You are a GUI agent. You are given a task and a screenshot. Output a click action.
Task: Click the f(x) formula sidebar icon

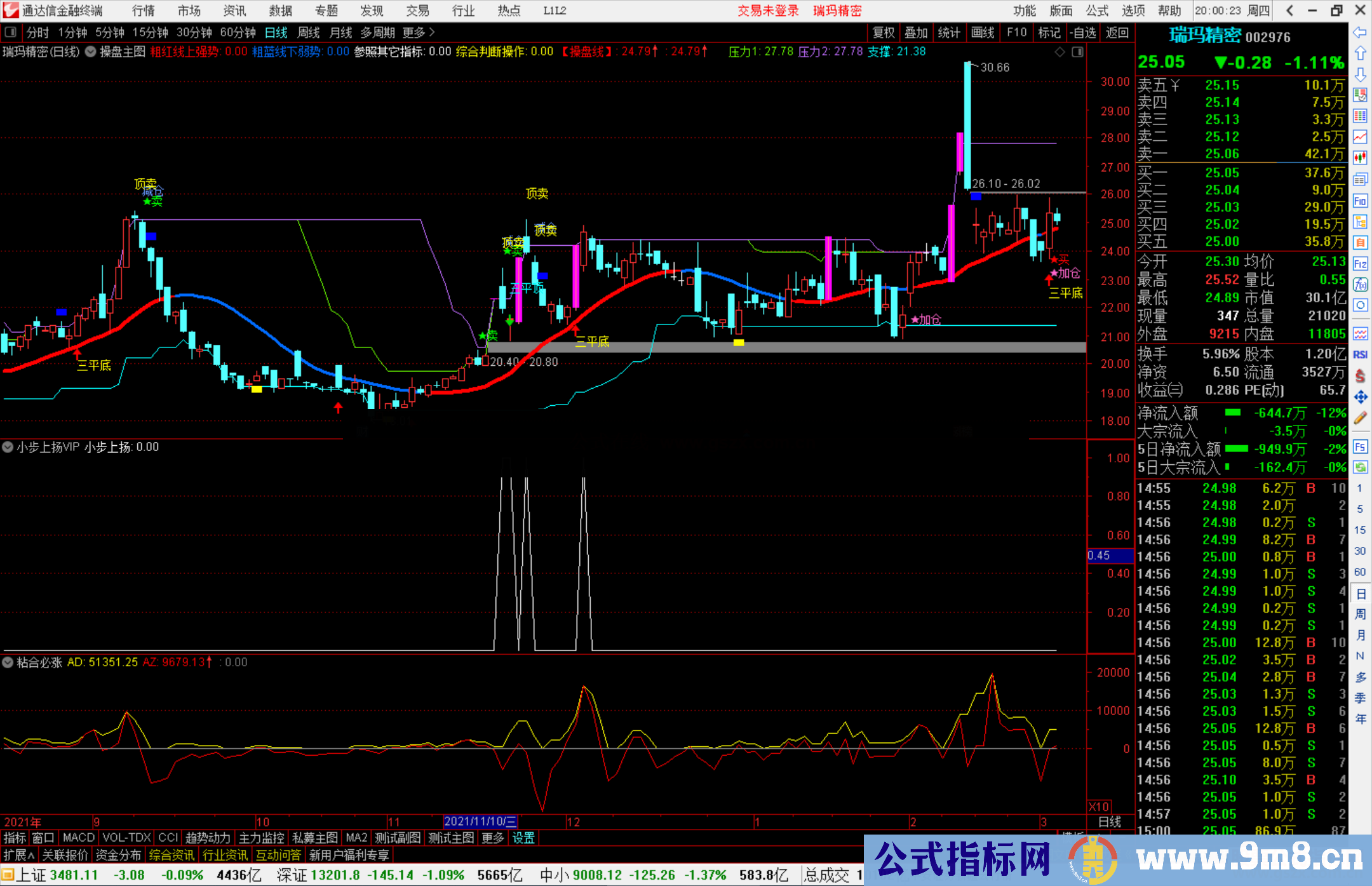coord(1360,284)
